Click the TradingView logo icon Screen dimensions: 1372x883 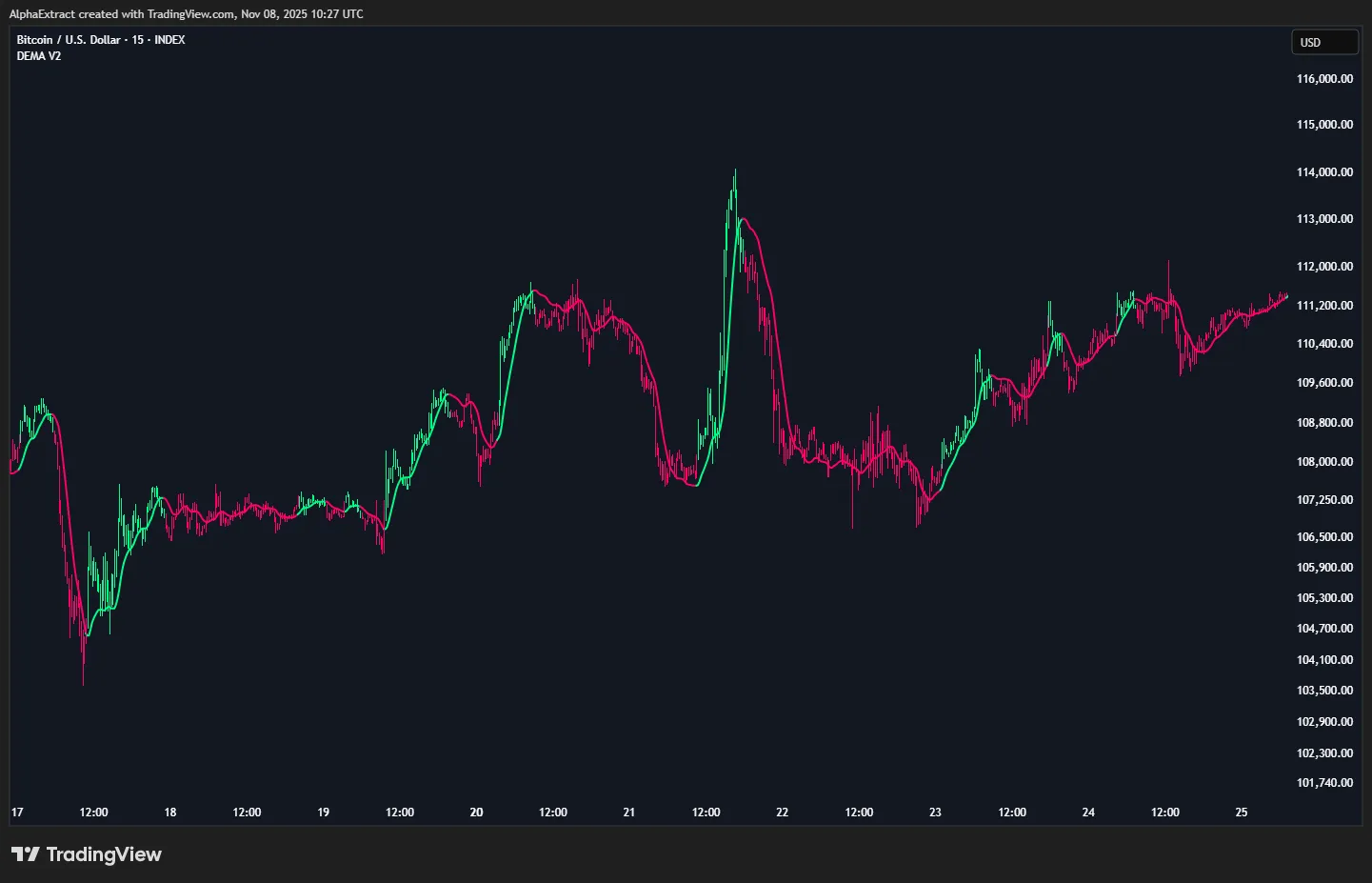click(x=26, y=854)
